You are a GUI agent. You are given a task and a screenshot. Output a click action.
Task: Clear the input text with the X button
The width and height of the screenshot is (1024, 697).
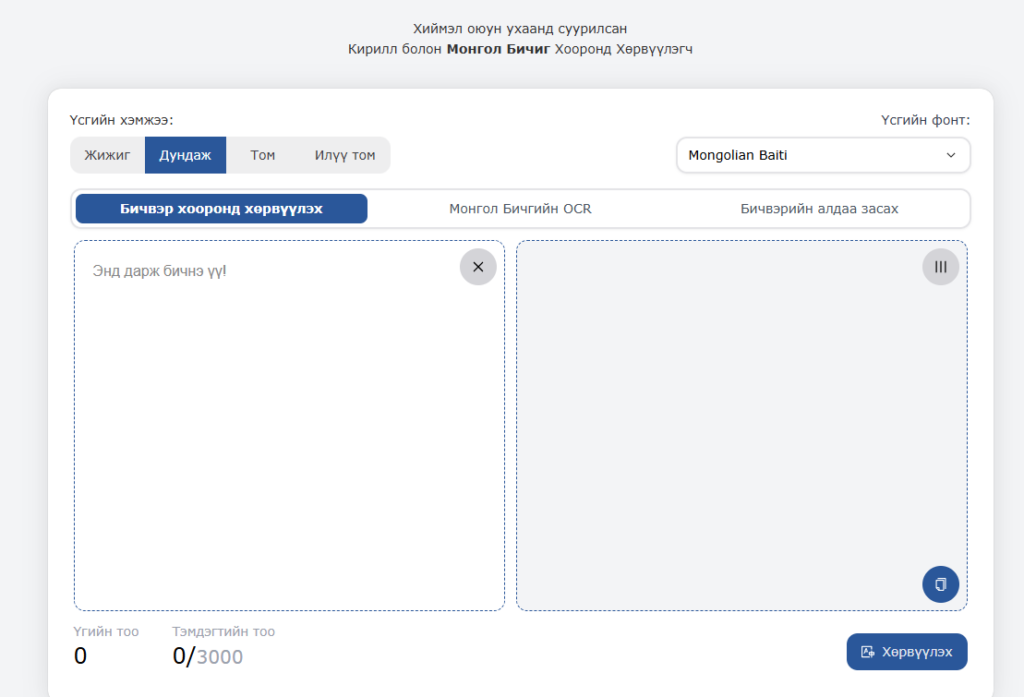point(478,267)
